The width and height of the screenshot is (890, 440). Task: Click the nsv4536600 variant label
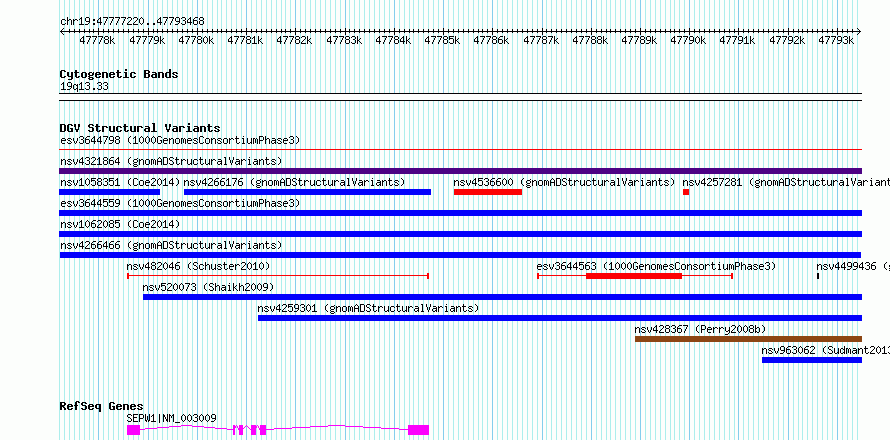coord(564,182)
